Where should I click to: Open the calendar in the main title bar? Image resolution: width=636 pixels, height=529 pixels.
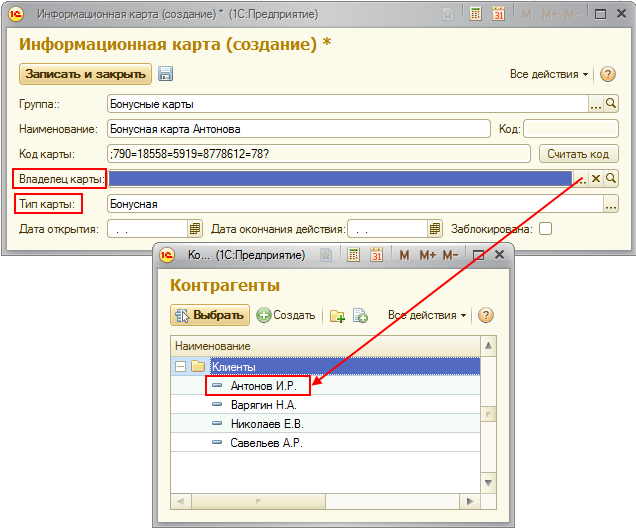tap(496, 15)
